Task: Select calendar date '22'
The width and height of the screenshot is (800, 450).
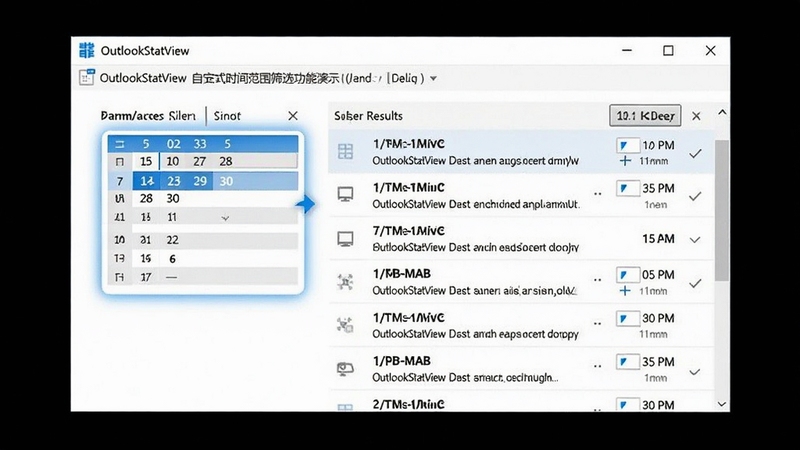Action: coord(172,240)
